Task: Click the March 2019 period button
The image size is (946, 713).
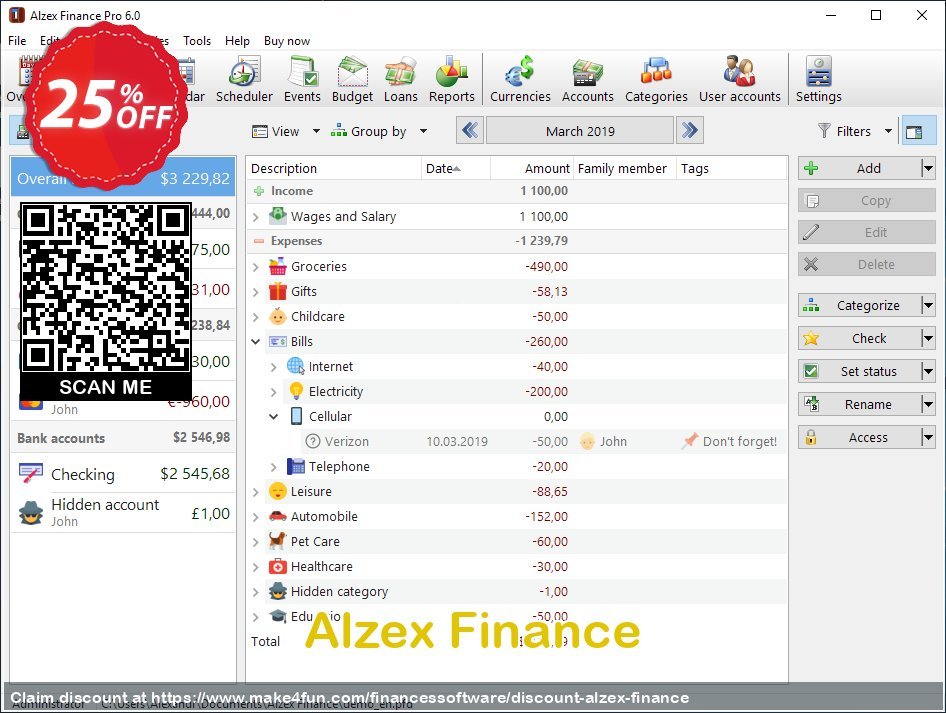Action: pyautogui.click(x=580, y=130)
